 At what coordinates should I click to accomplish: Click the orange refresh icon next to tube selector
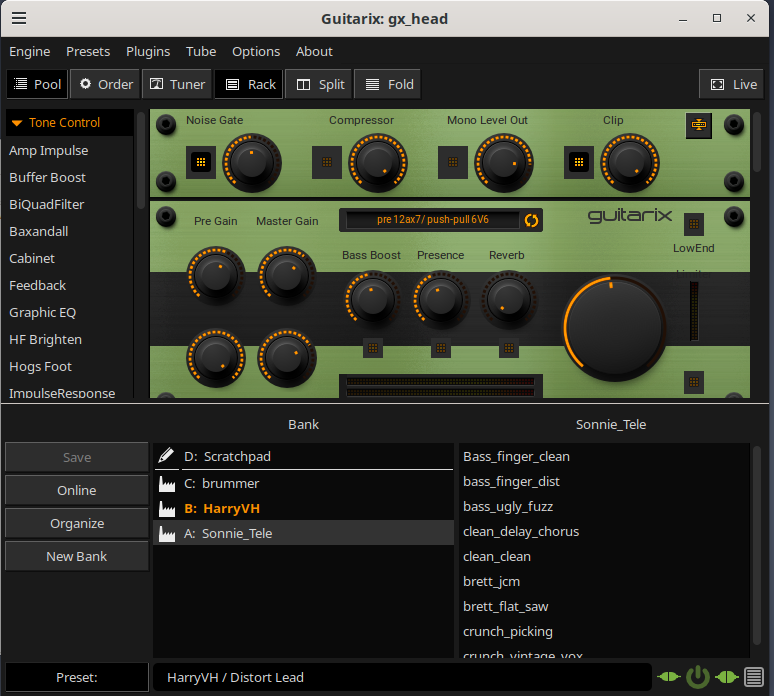pos(532,220)
